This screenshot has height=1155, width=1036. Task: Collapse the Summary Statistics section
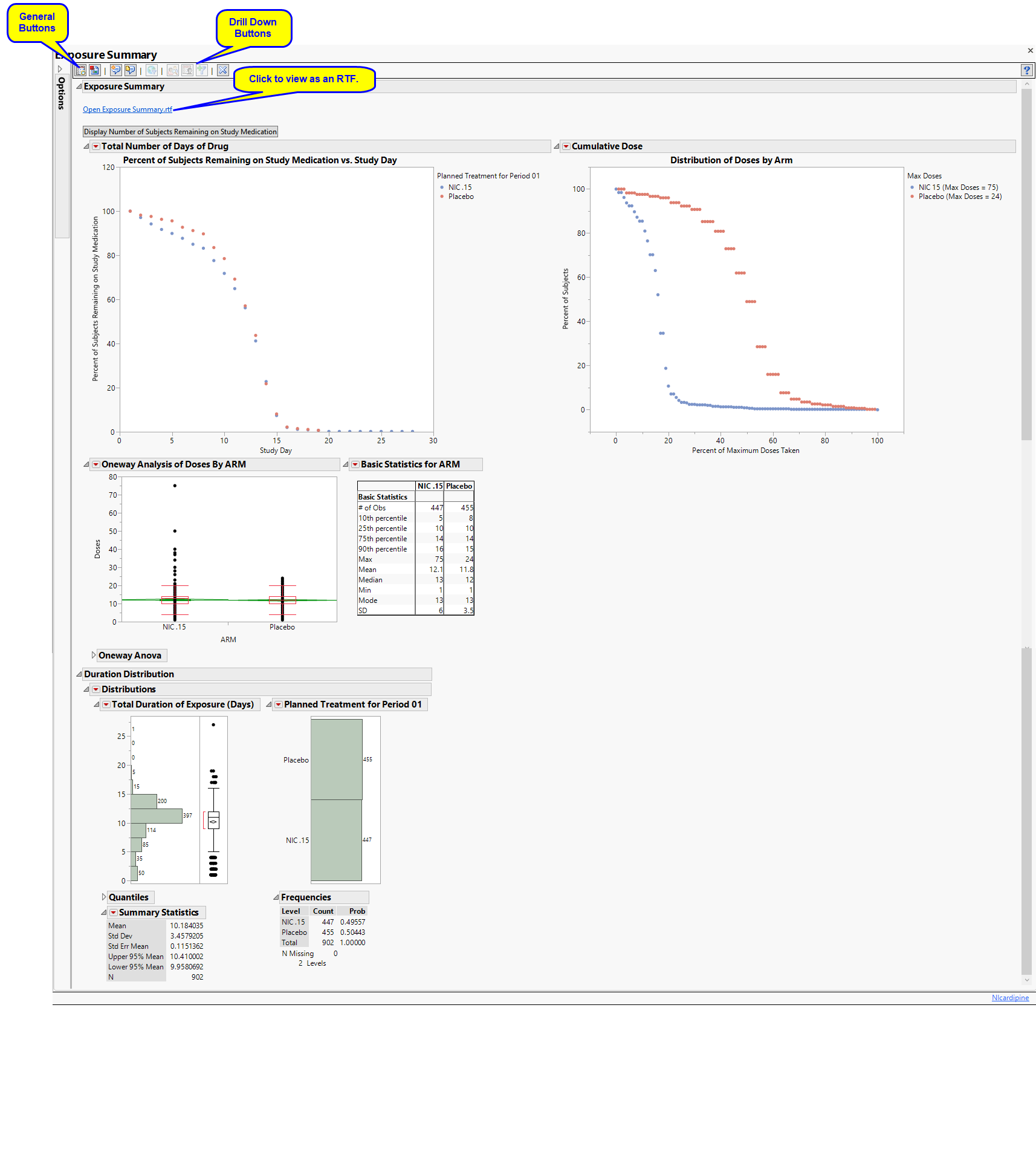[x=104, y=913]
